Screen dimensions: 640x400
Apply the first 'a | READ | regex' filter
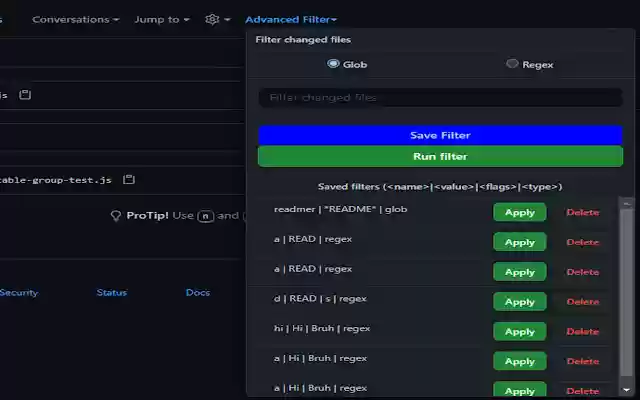[520, 242]
